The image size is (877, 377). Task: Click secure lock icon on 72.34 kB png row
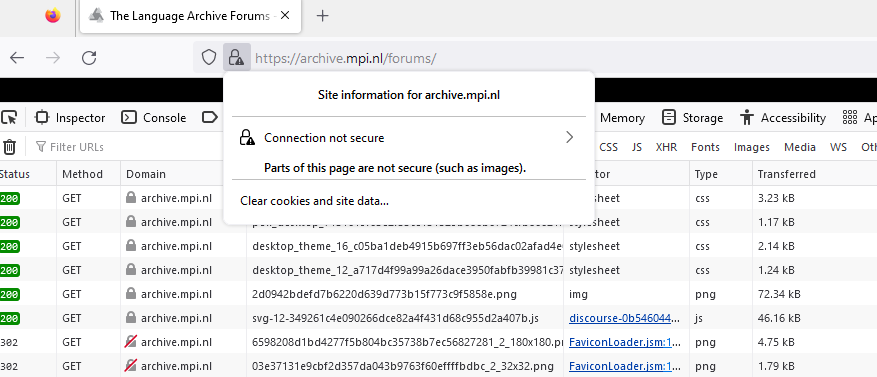[131, 294]
